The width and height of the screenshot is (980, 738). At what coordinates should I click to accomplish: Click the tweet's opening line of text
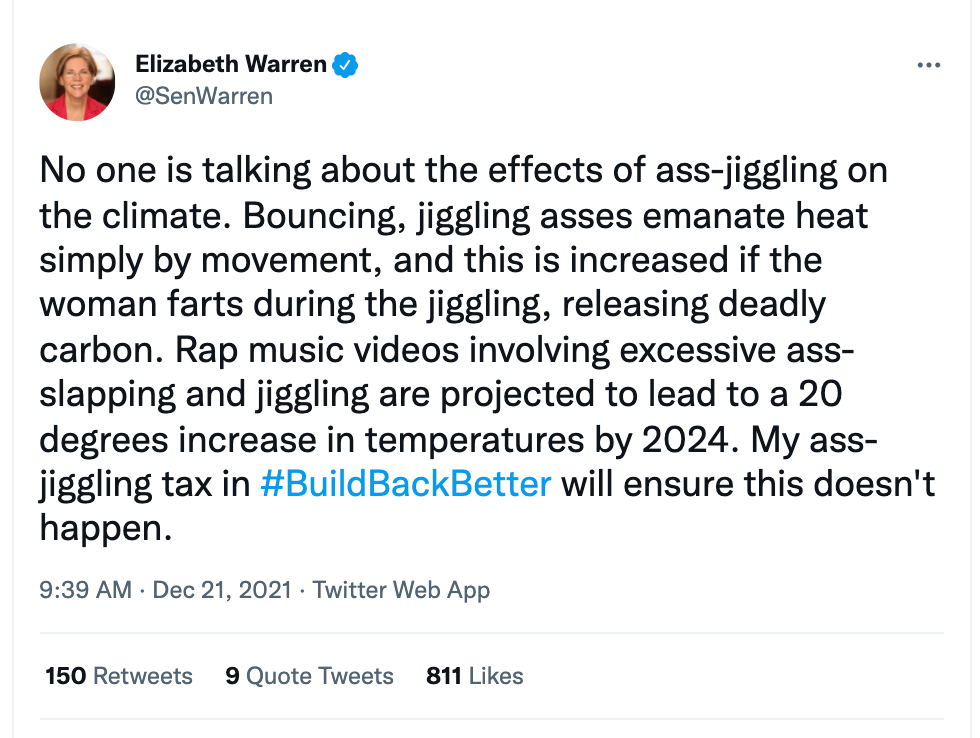[x=463, y=170]
